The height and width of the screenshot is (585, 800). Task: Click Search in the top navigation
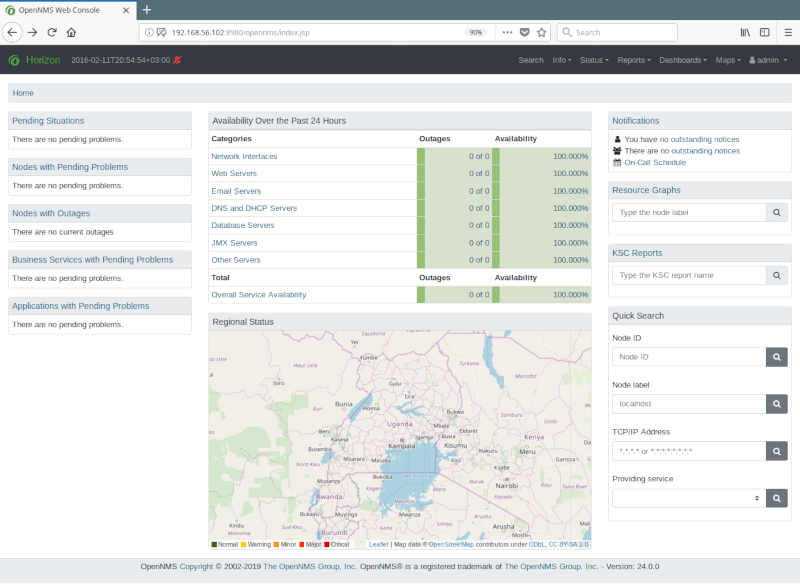click(x=531, y=60)
